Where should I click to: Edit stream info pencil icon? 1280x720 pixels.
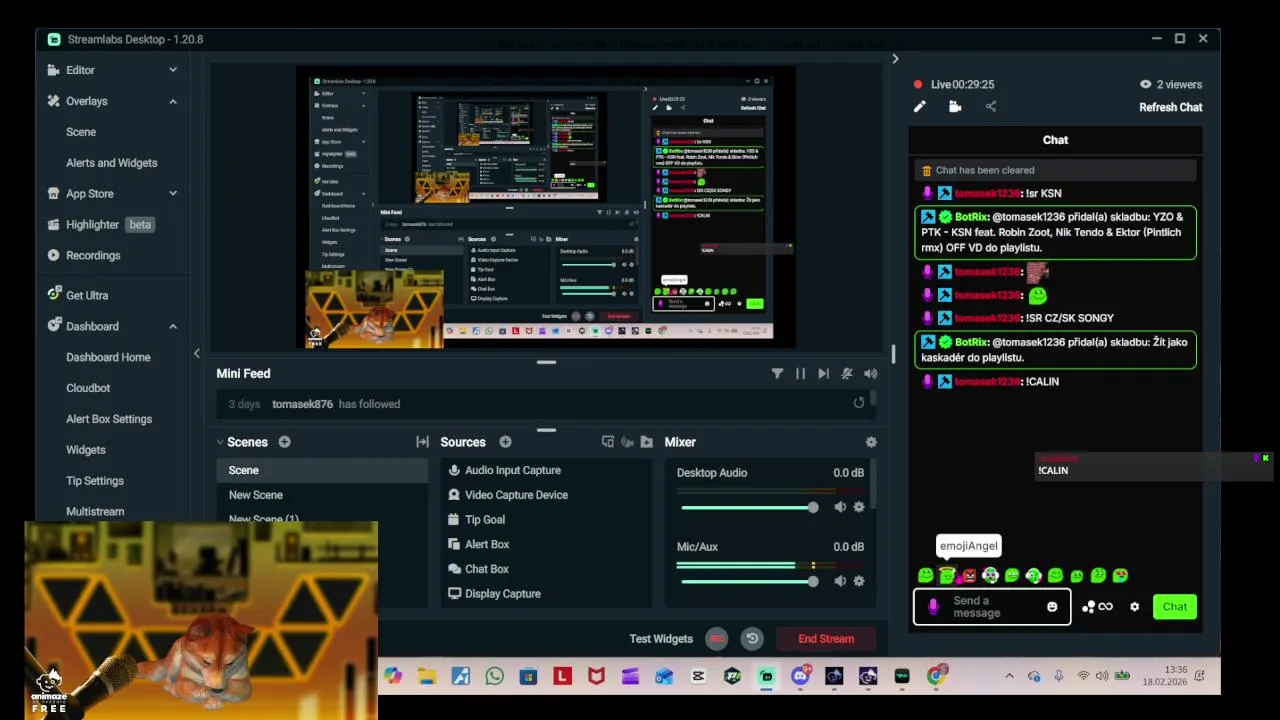pos(920,107)
